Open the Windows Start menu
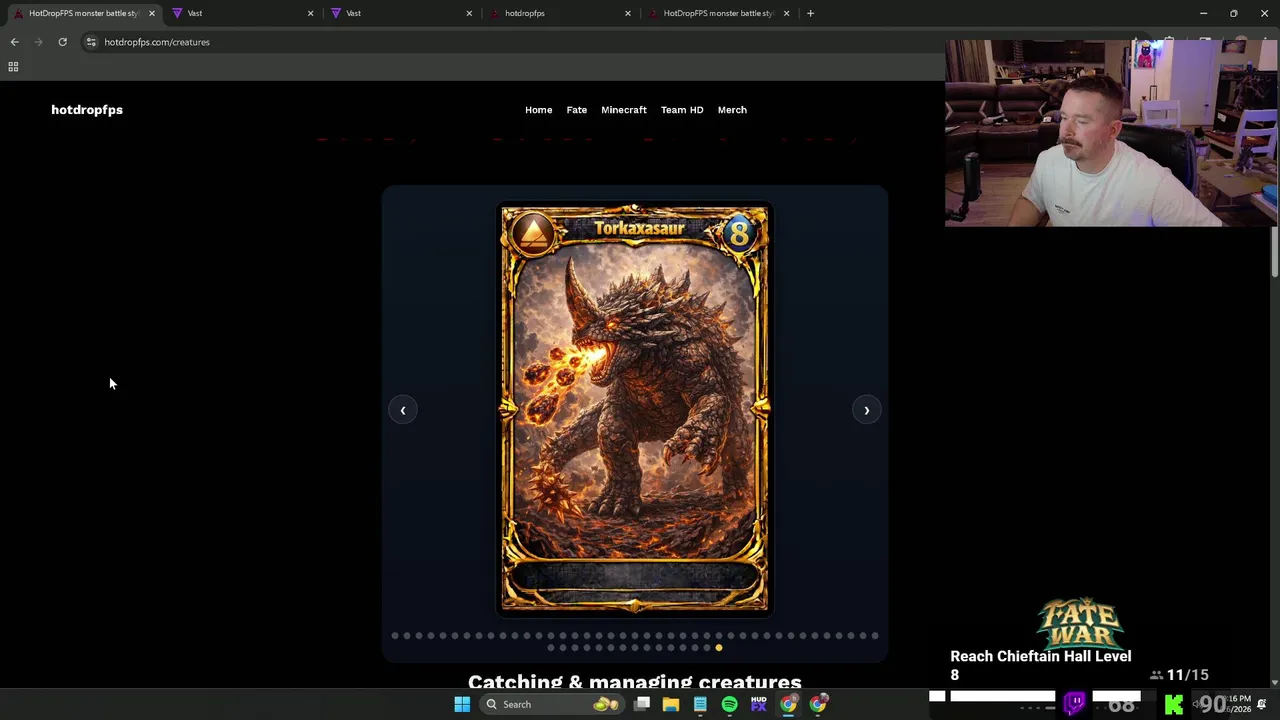This screenshot has width=1280, height=720. [x=462, y=704]
